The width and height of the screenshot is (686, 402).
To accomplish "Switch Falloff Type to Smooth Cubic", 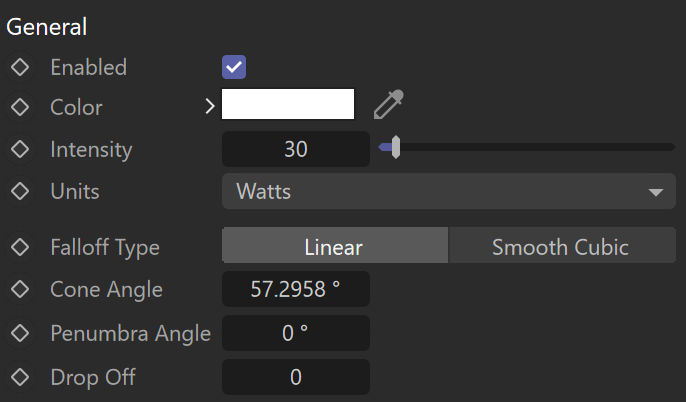I will point(562,245).
